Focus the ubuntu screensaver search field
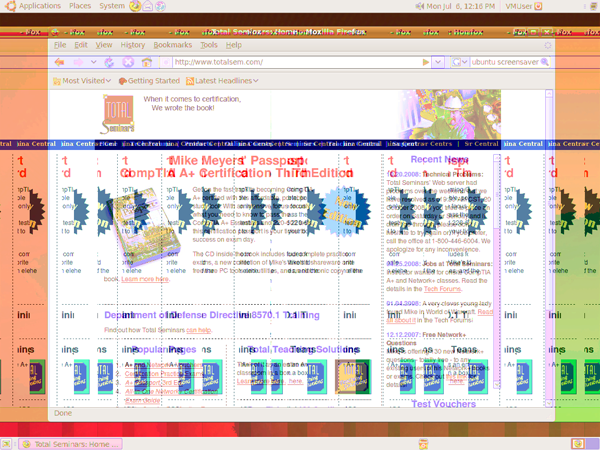The height and width of the screenshot is (450, 600). tap(504, 62)
